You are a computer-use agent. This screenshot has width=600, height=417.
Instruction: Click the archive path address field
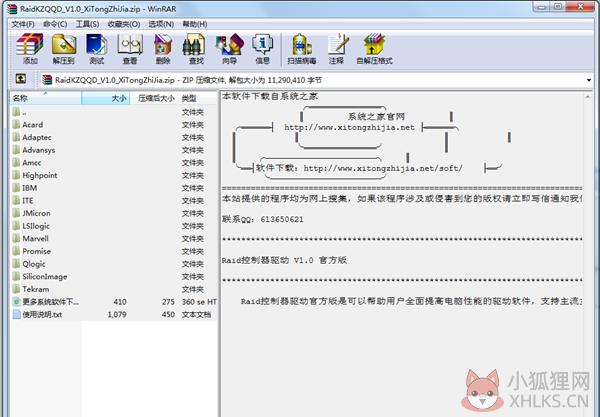click(x=312, y=80)
